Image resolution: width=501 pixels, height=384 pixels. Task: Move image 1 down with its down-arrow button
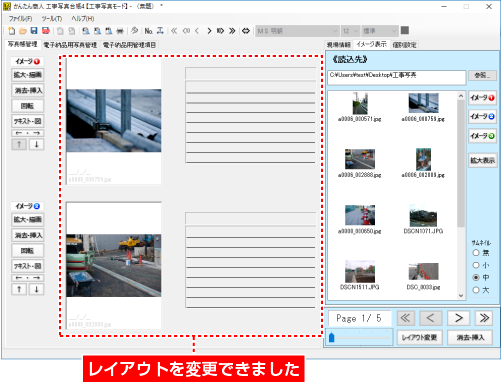(x=37, y=144)
